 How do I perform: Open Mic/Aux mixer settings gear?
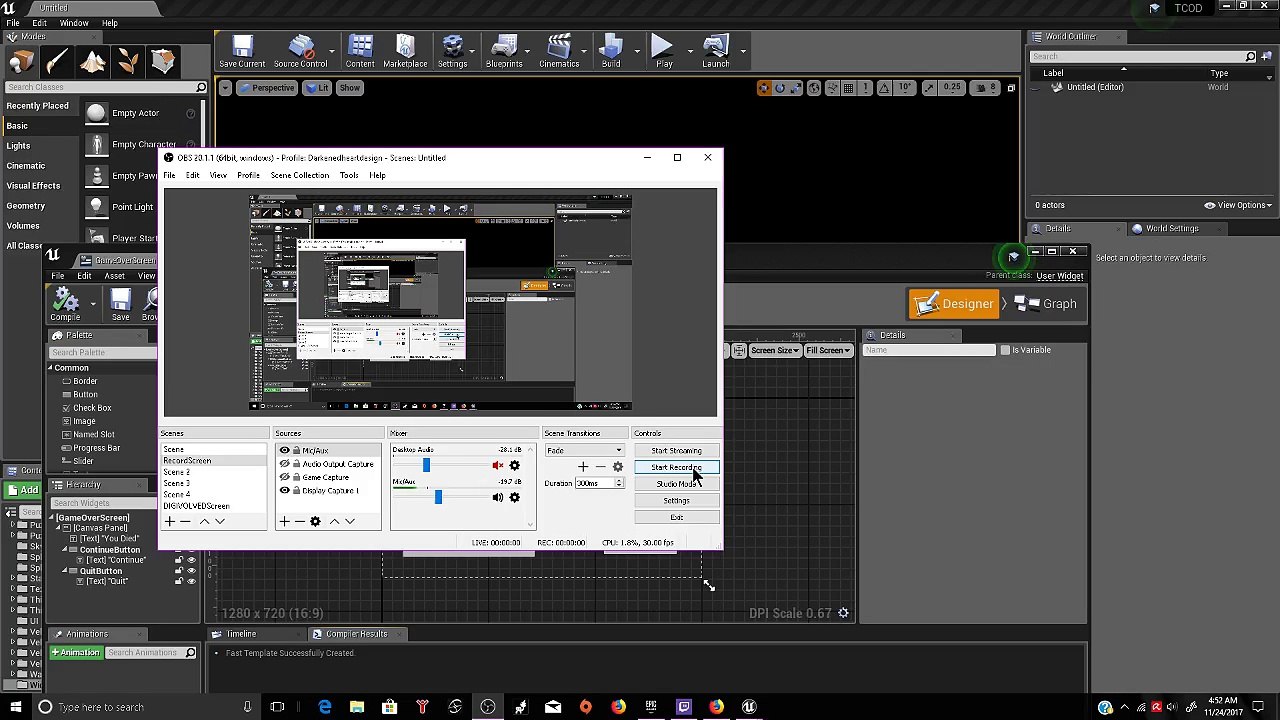coord(515,497)
